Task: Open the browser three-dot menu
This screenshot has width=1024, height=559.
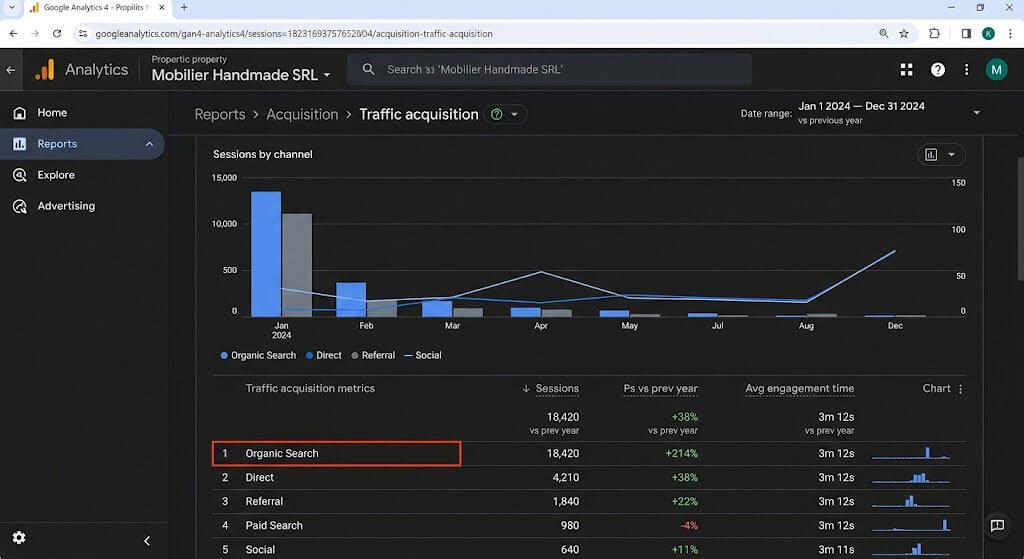Action: click(1010, 33)
